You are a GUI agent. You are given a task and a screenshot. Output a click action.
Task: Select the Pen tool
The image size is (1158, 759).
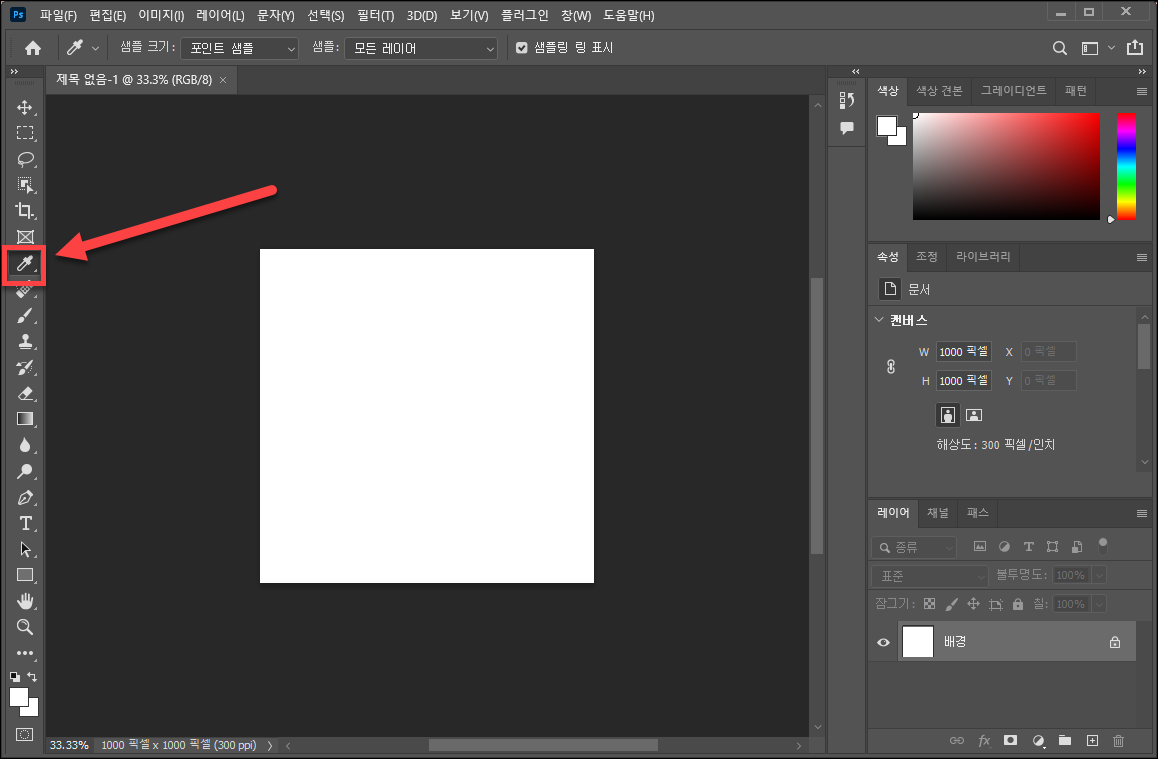point(25,498)
